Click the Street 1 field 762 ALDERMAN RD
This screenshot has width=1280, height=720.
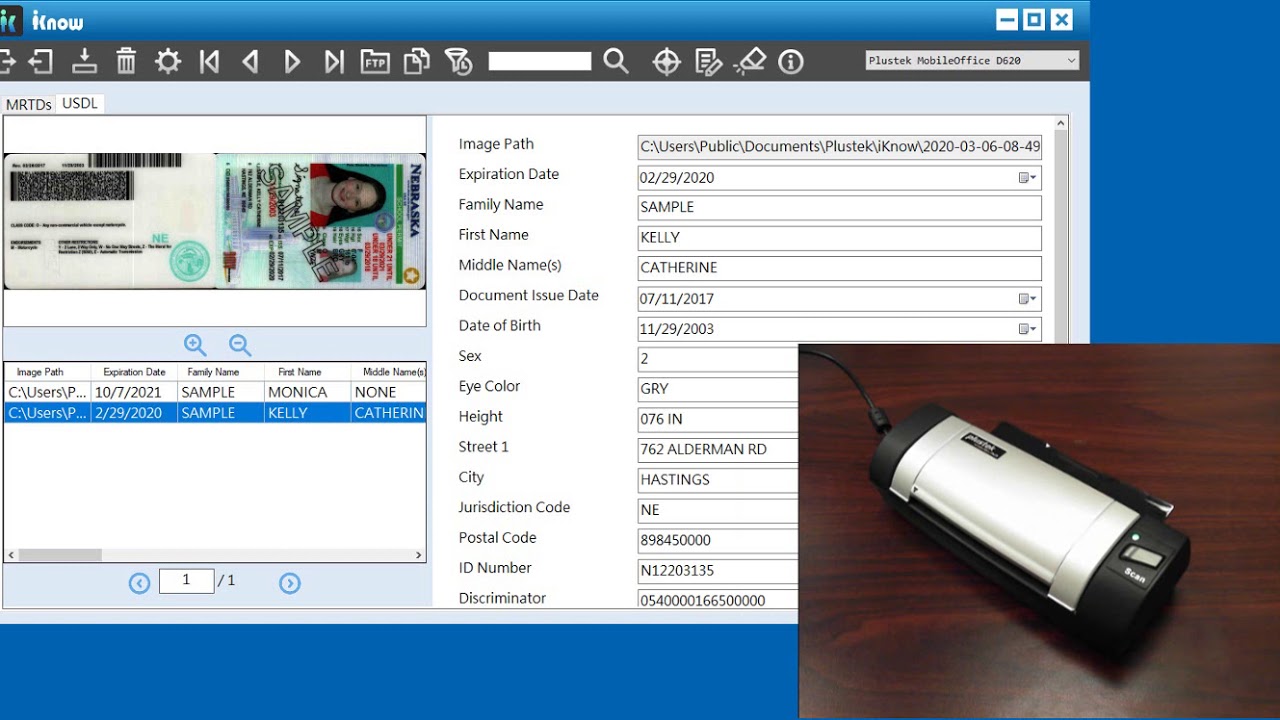tap(718, 450)
